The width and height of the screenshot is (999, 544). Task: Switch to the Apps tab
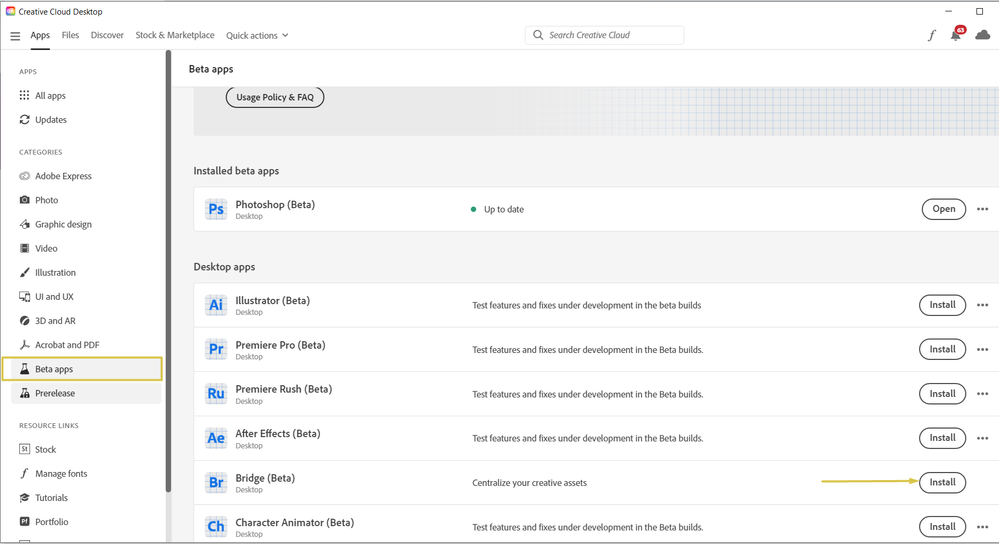coord(40,35)
